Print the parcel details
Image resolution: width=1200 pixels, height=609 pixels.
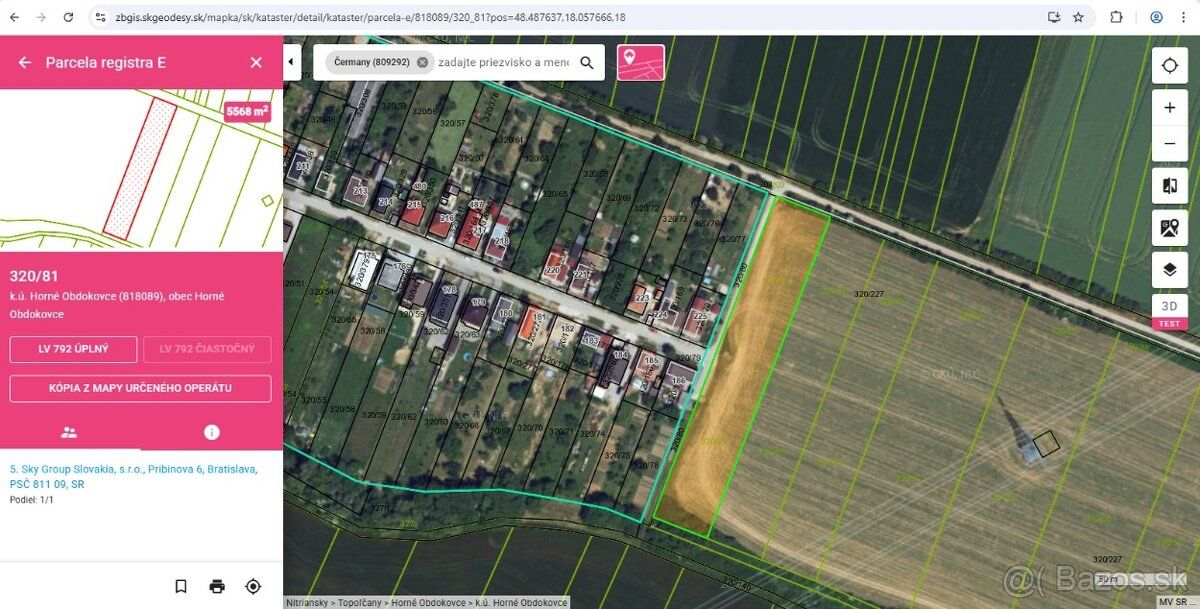pyautogui.click(x=217, y=586)
